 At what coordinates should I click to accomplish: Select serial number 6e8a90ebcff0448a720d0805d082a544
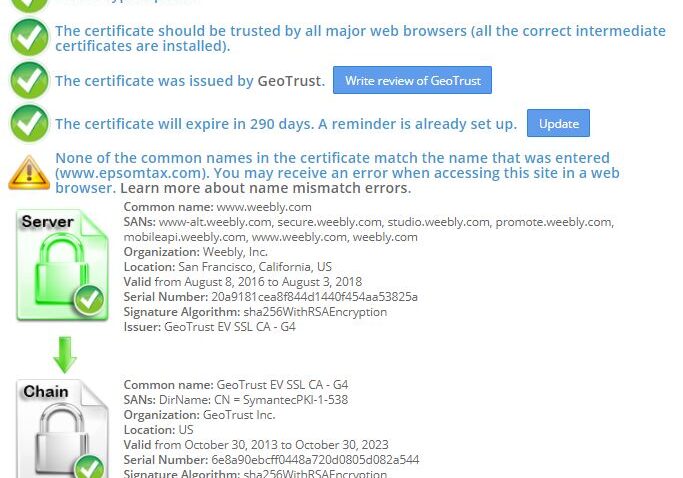pyautogui.click(x=315, y=460)
